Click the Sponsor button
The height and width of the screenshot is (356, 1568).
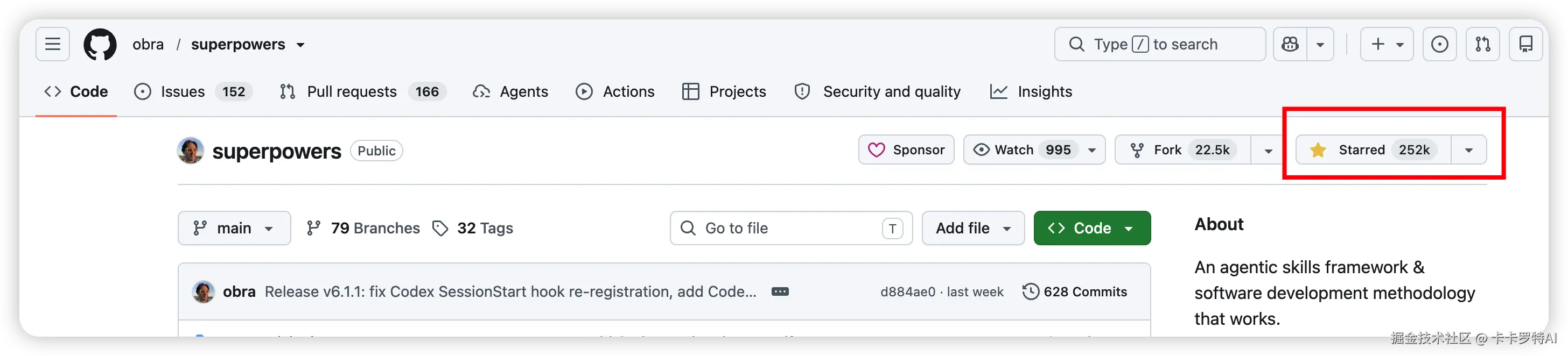coord(906,150)
